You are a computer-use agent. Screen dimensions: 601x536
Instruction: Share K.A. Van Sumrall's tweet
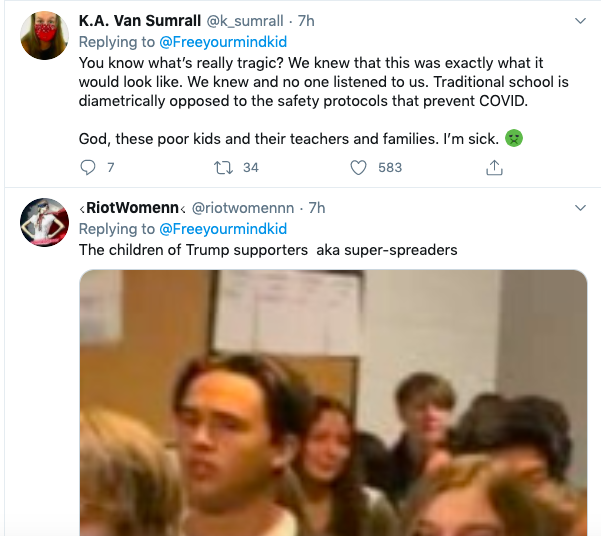click(494, 168)
